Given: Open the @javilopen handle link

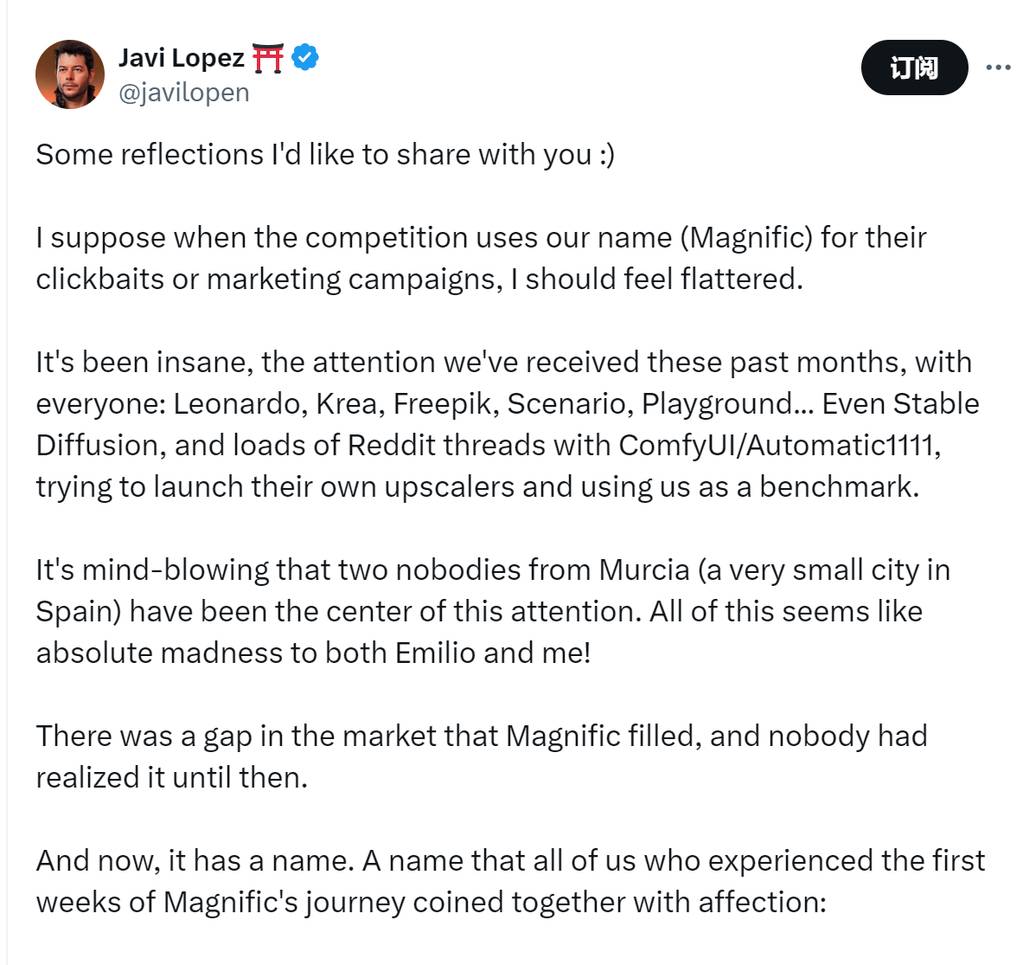Looking at the screenshot, I should 184,93.
